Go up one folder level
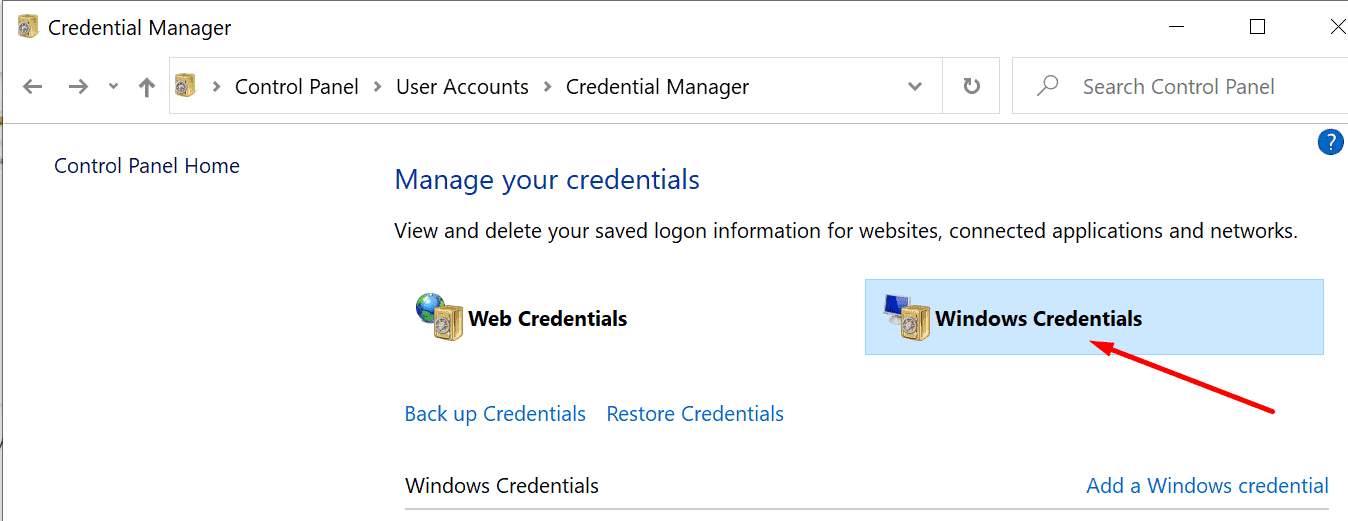Viewport: 1348px width, 521px height. (x=147, y=87)
